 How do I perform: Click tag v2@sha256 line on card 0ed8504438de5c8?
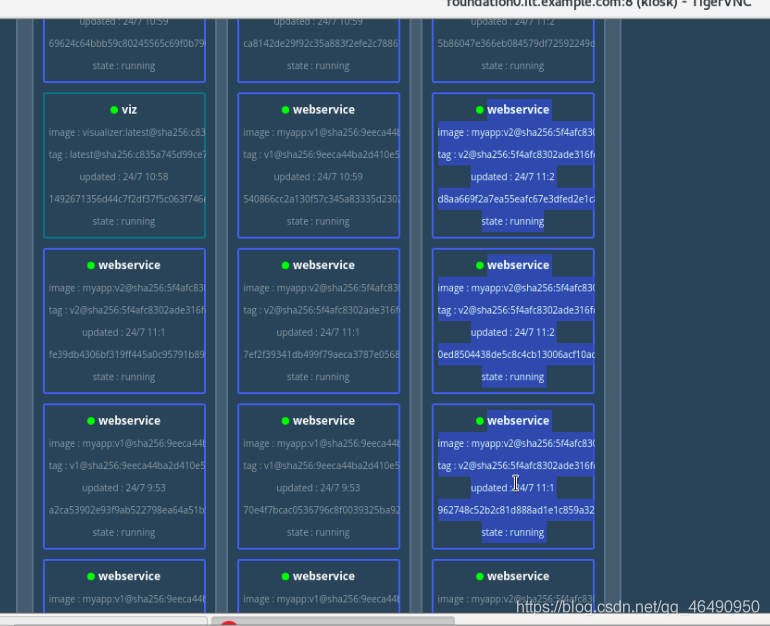tap(516, 310)
